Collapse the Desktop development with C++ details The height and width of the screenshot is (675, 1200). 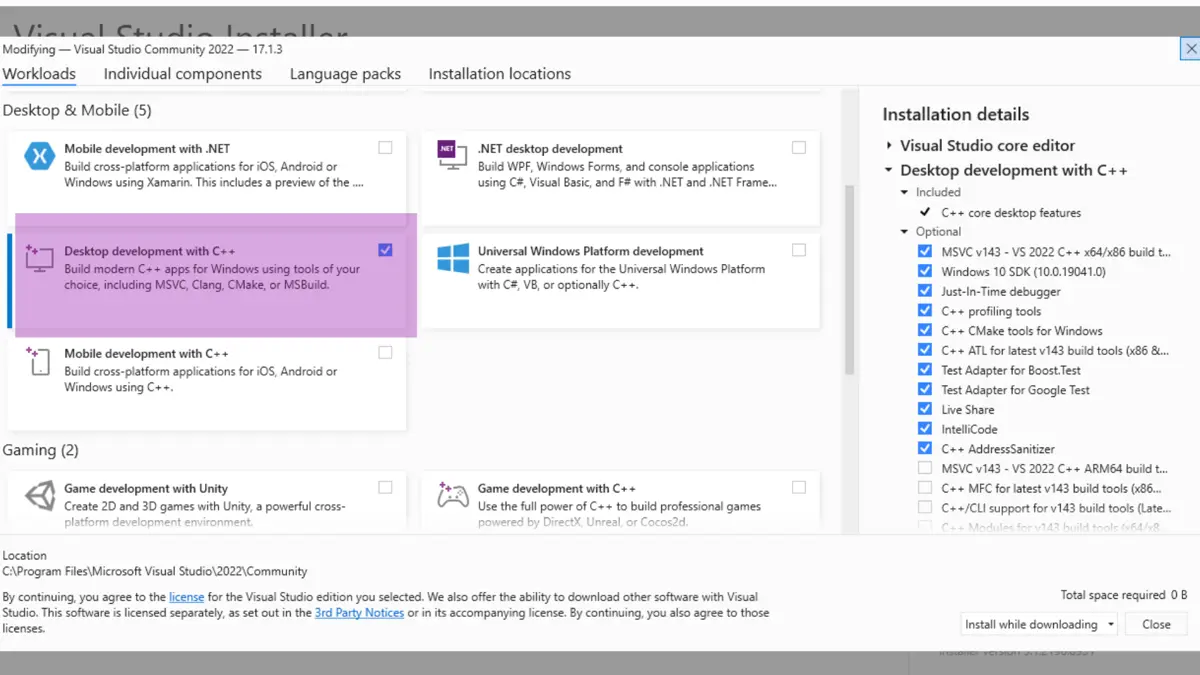pos(888,171)
